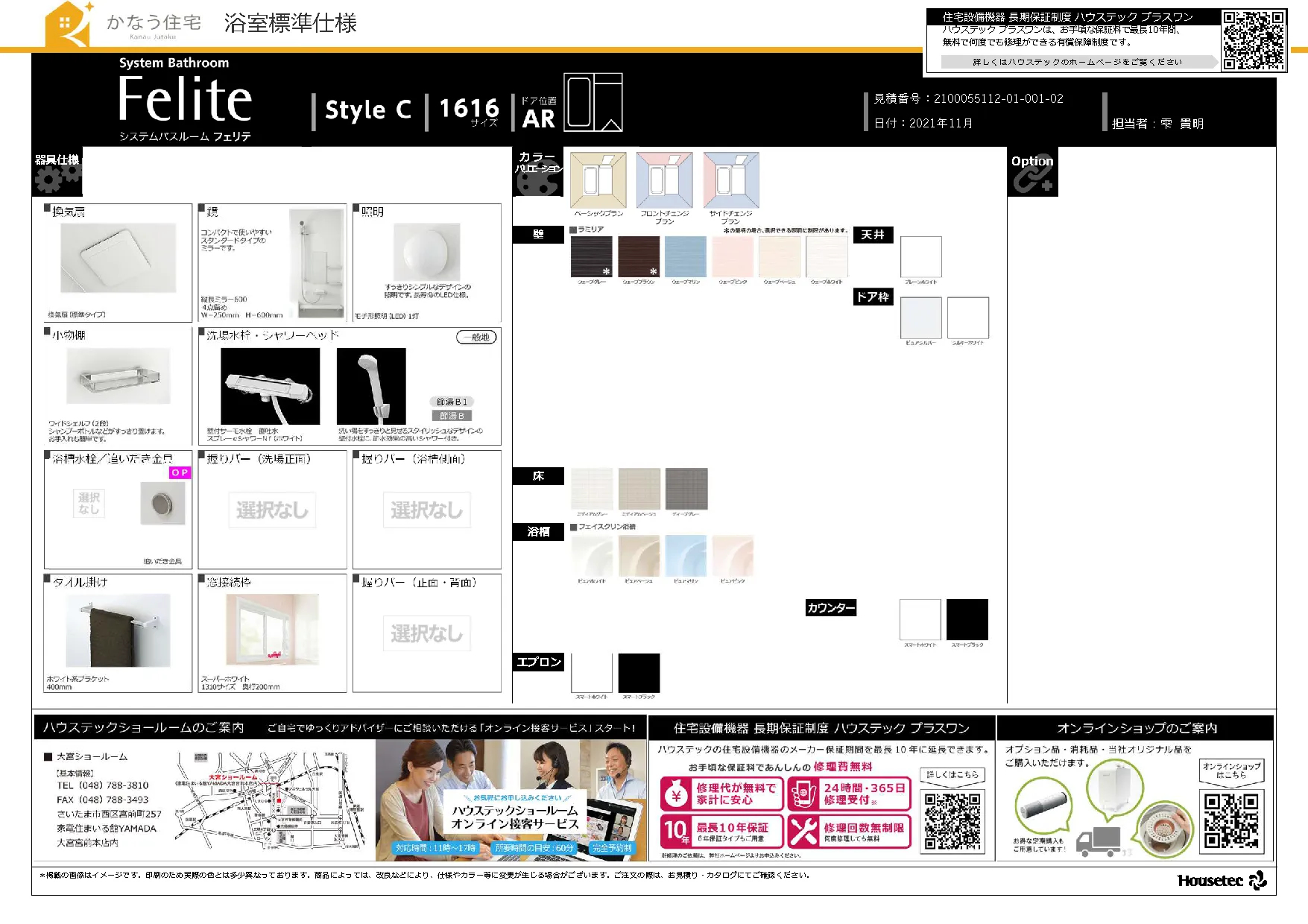Click the 選択なし box under 握りバー(浴槽側面)
The image size is (1308, 924).
(426, 510)
